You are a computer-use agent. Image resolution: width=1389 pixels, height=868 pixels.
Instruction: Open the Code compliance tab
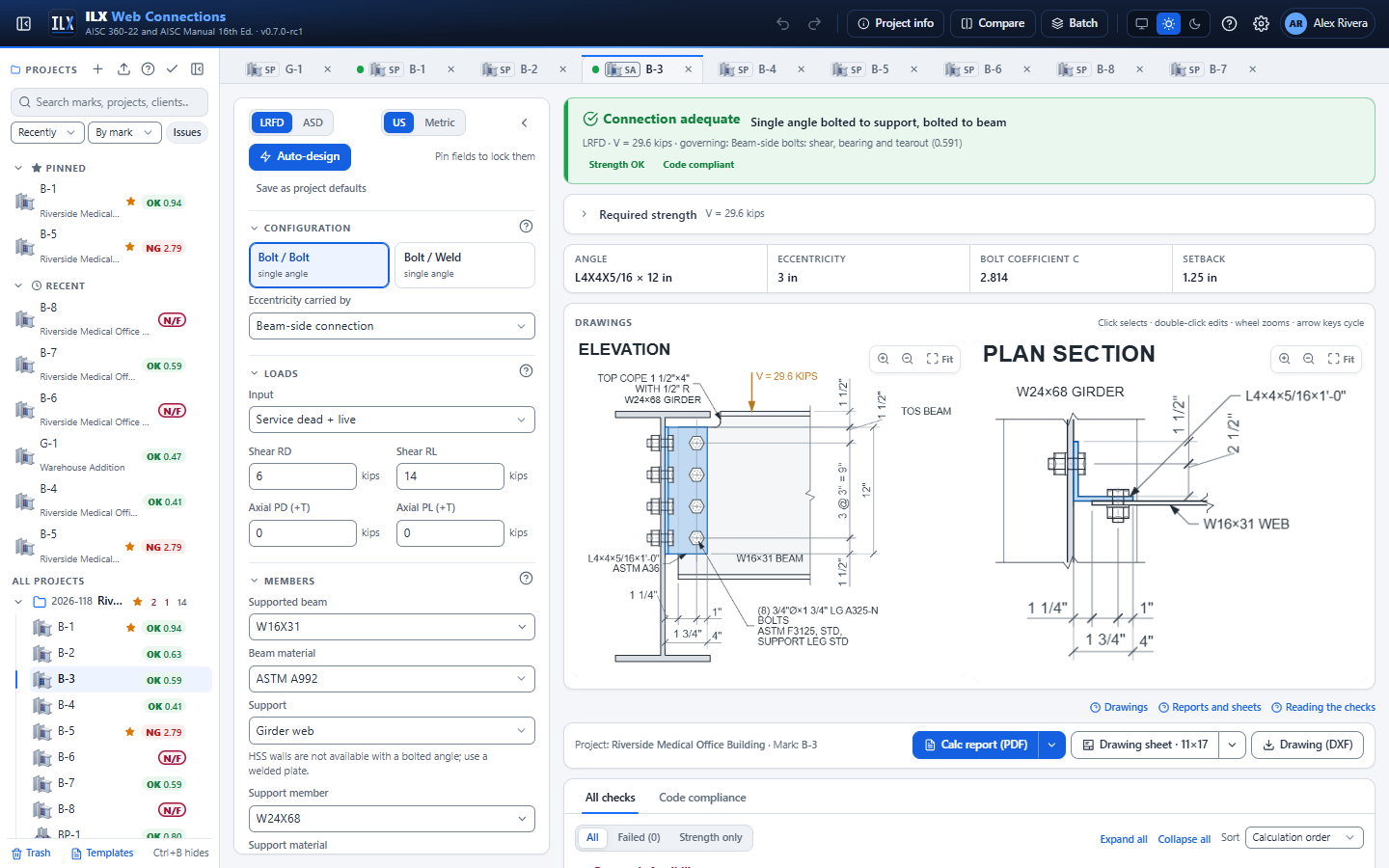click(x=702, y=798)
